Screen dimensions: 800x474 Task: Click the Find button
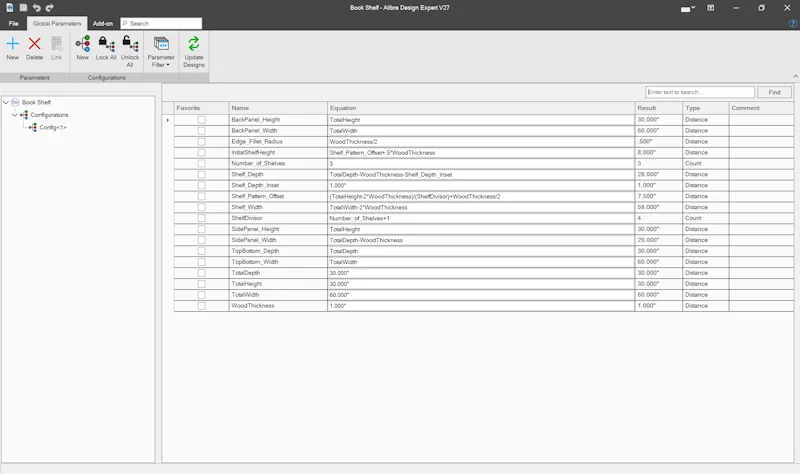(x=774, y=92)
